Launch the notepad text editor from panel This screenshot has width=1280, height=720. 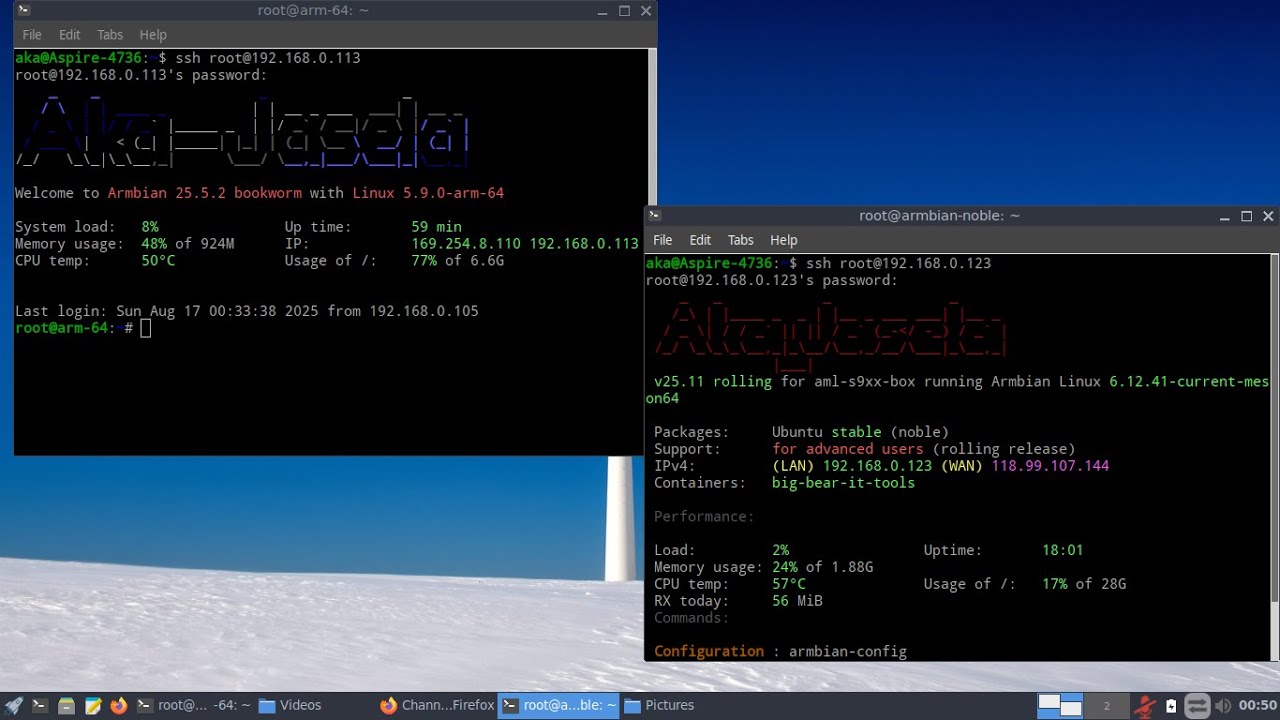pos(93,705)
